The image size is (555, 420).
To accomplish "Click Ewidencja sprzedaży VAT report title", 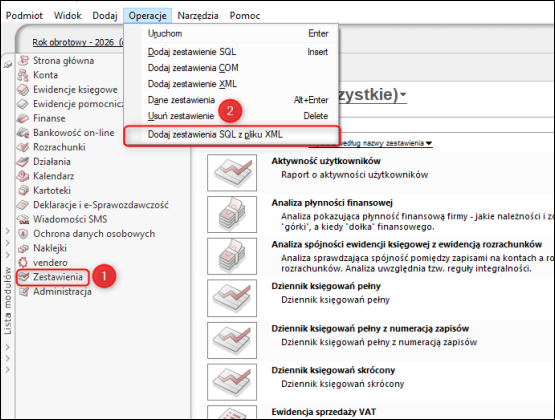I will point(324,412).
